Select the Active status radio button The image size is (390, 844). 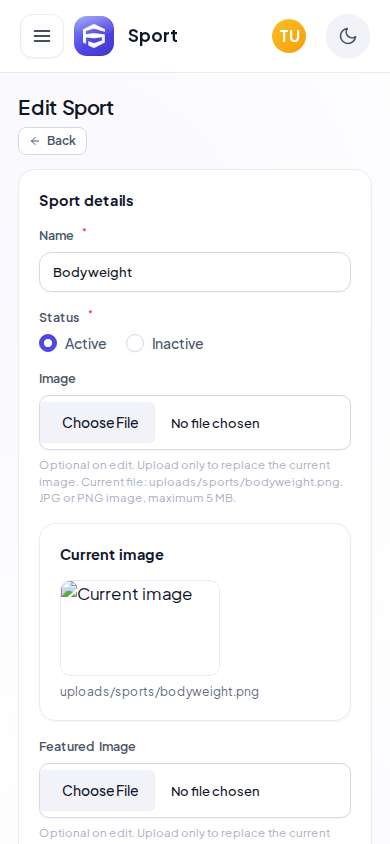(x=48, y=343)
